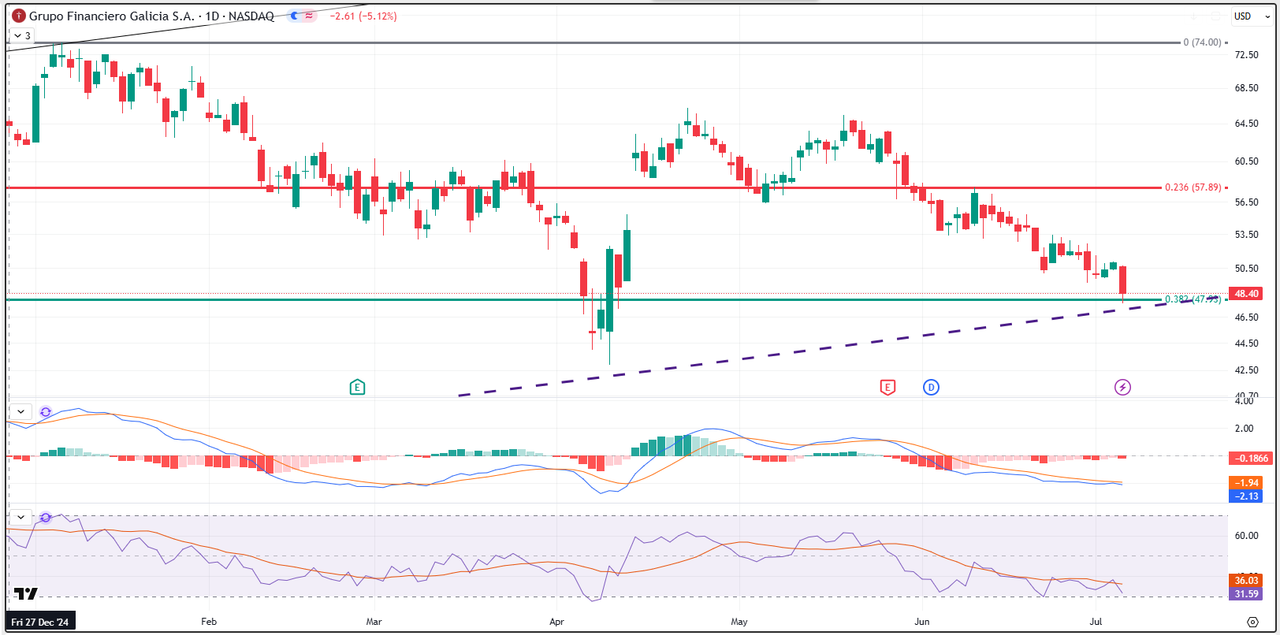Click the blue moon extended-hours session icon
The height and width of the screenshot is (635, 1280).
point(294,16)
